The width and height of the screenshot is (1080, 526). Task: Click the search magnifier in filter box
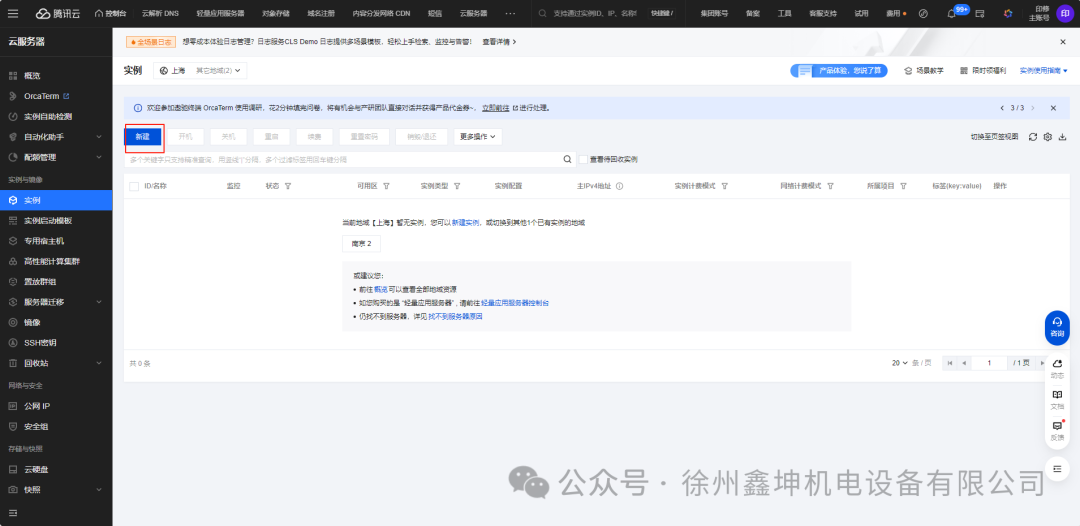(x=568, y=159)
